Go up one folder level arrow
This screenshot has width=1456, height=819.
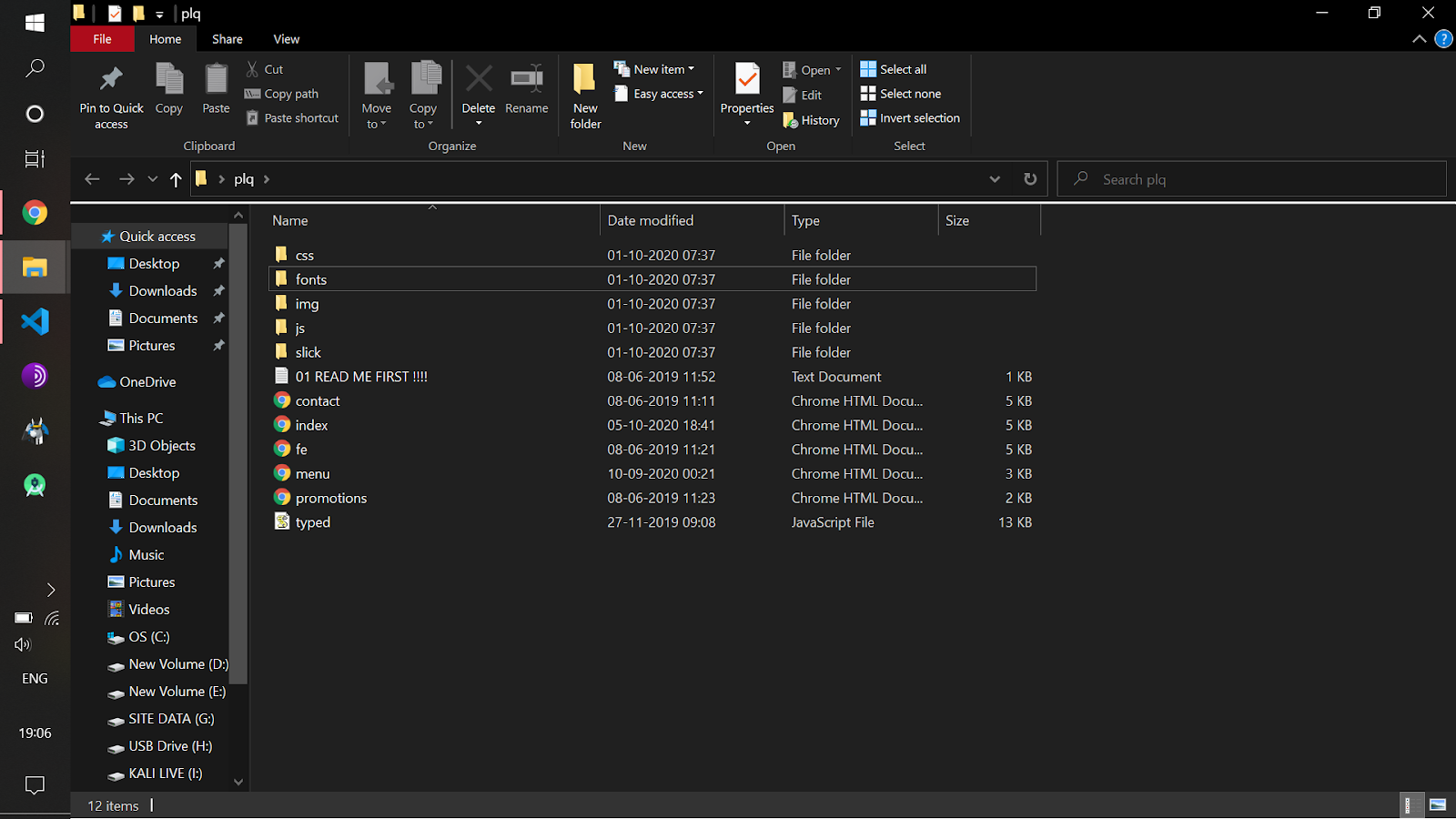pos(176,179)
